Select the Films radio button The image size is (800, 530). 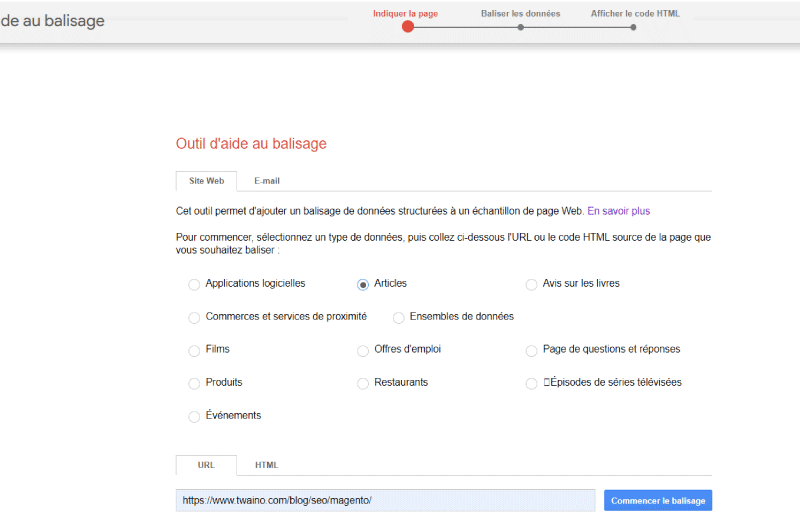(x=194, y=351)
